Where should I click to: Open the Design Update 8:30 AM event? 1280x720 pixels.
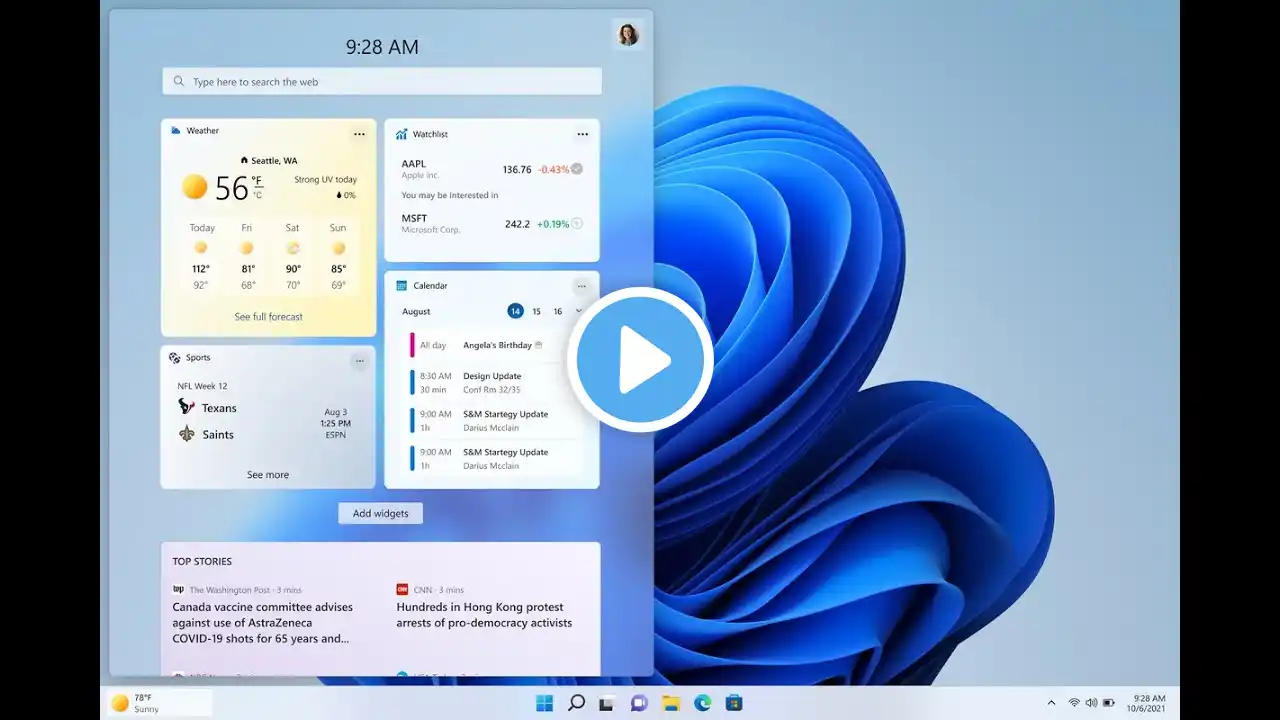(x=494, y=383)
